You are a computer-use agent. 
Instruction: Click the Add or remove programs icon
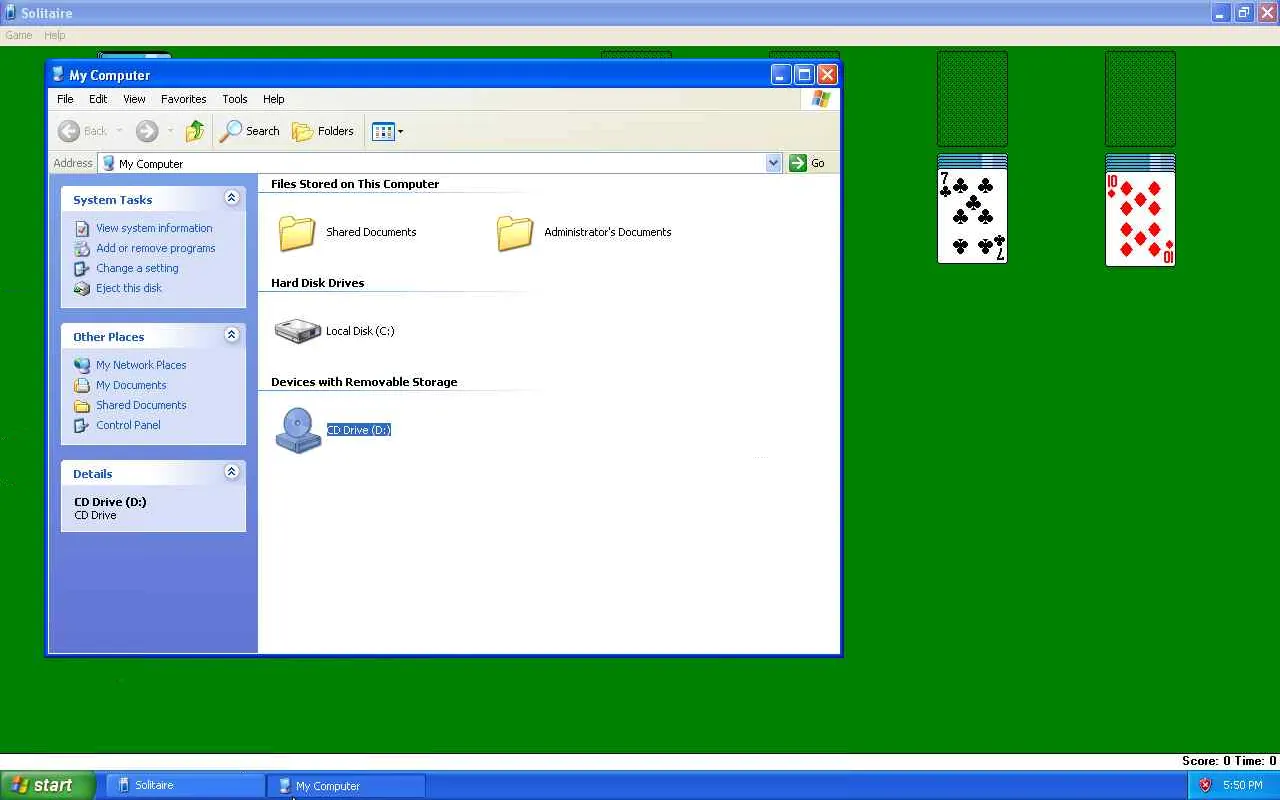click(82, 248)
